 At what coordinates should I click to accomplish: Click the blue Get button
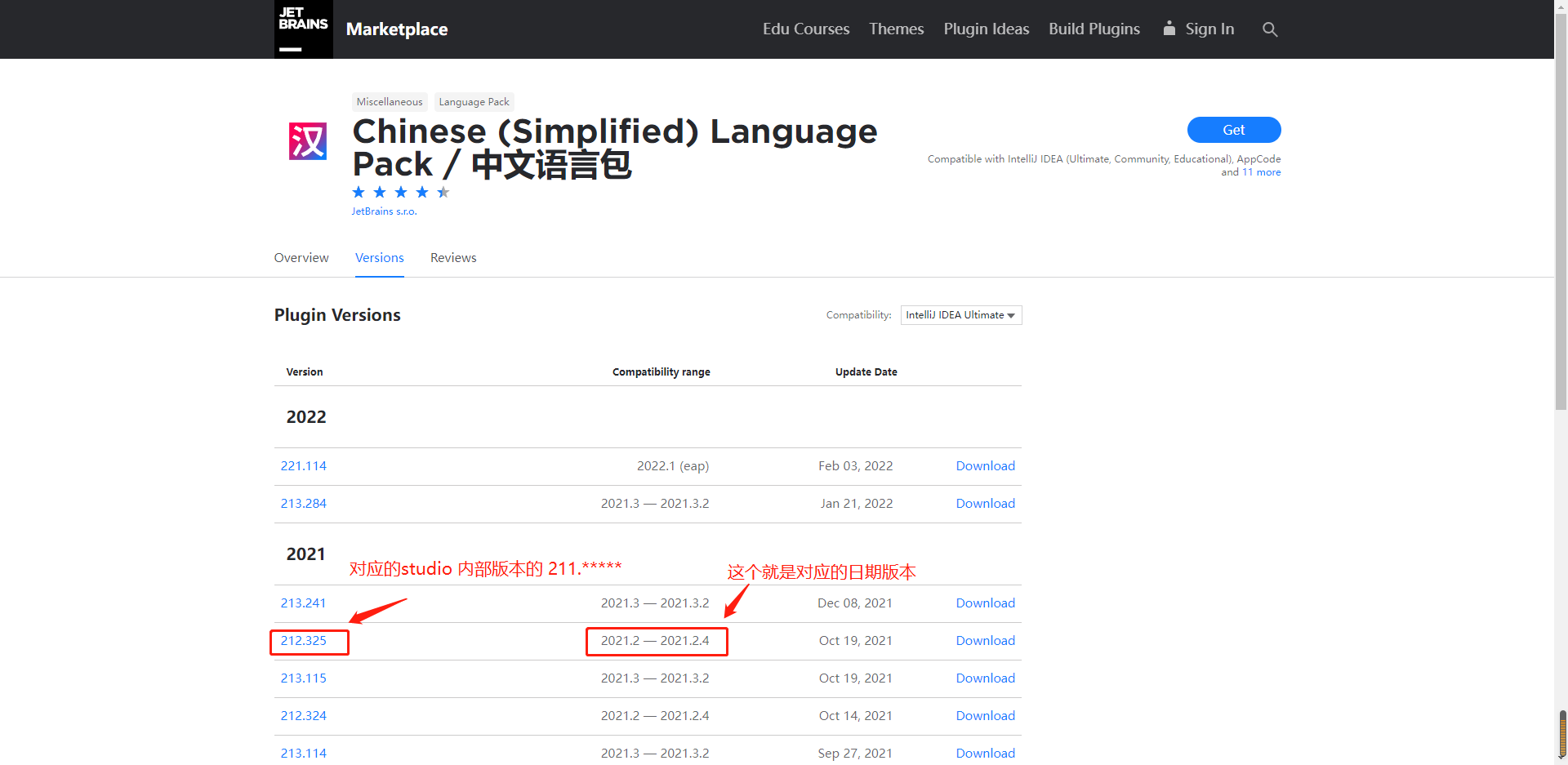[1234, 130]
